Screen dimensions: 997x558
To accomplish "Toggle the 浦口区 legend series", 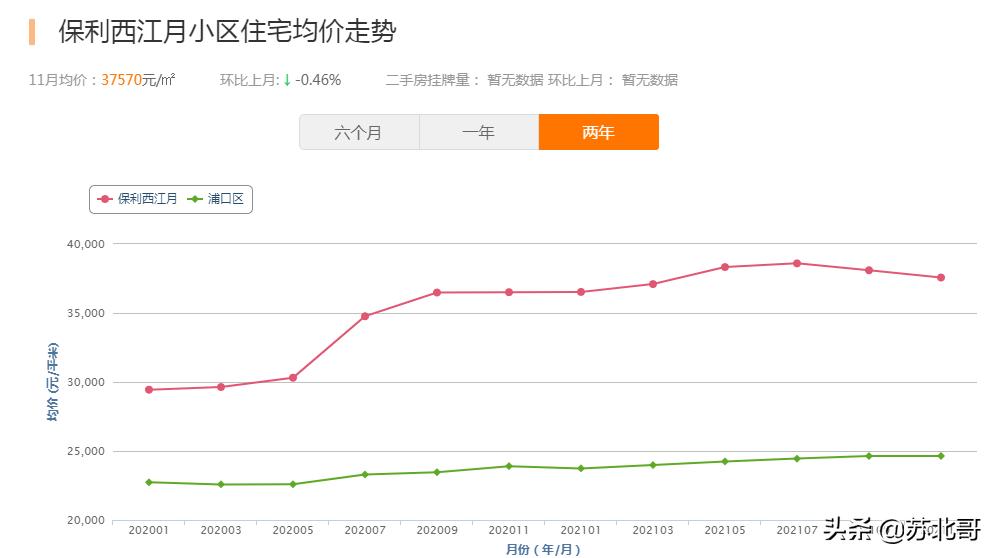I will [216, 199].
